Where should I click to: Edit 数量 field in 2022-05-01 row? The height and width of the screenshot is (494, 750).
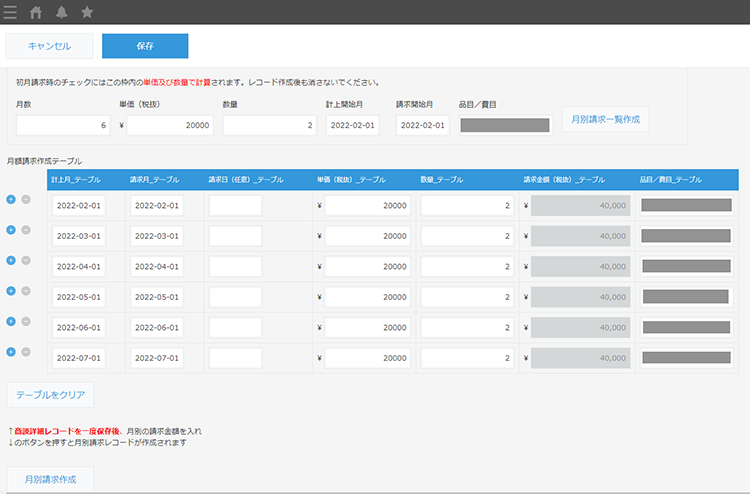467,297
